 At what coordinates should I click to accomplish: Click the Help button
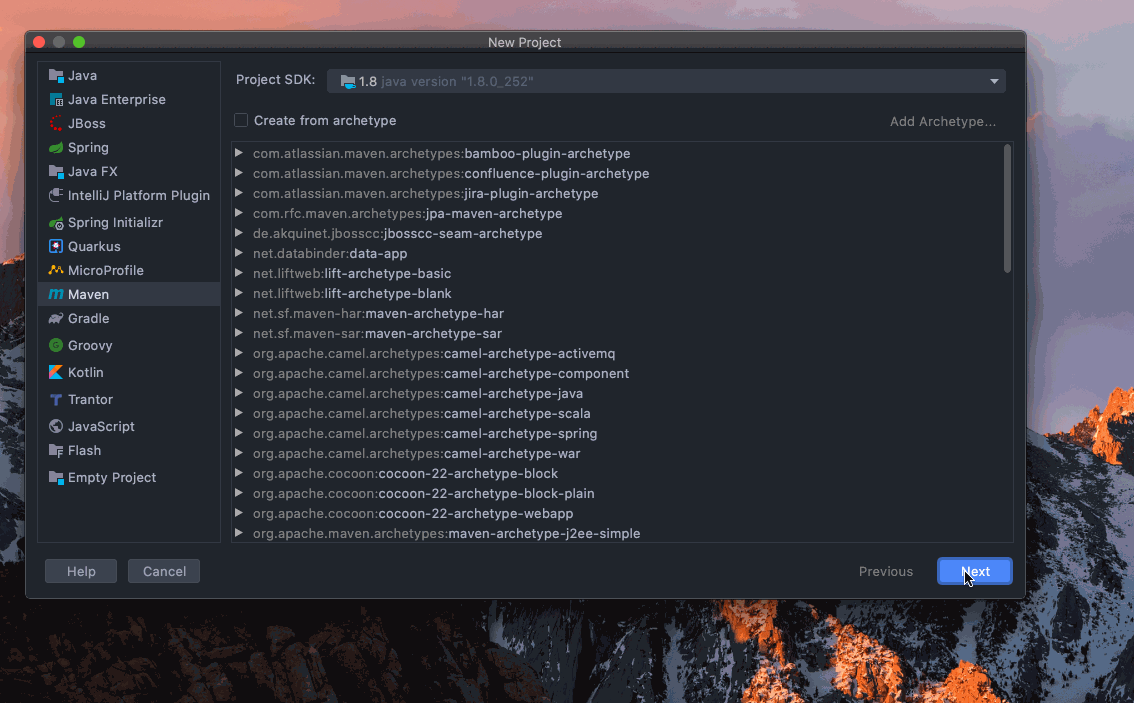80,571
